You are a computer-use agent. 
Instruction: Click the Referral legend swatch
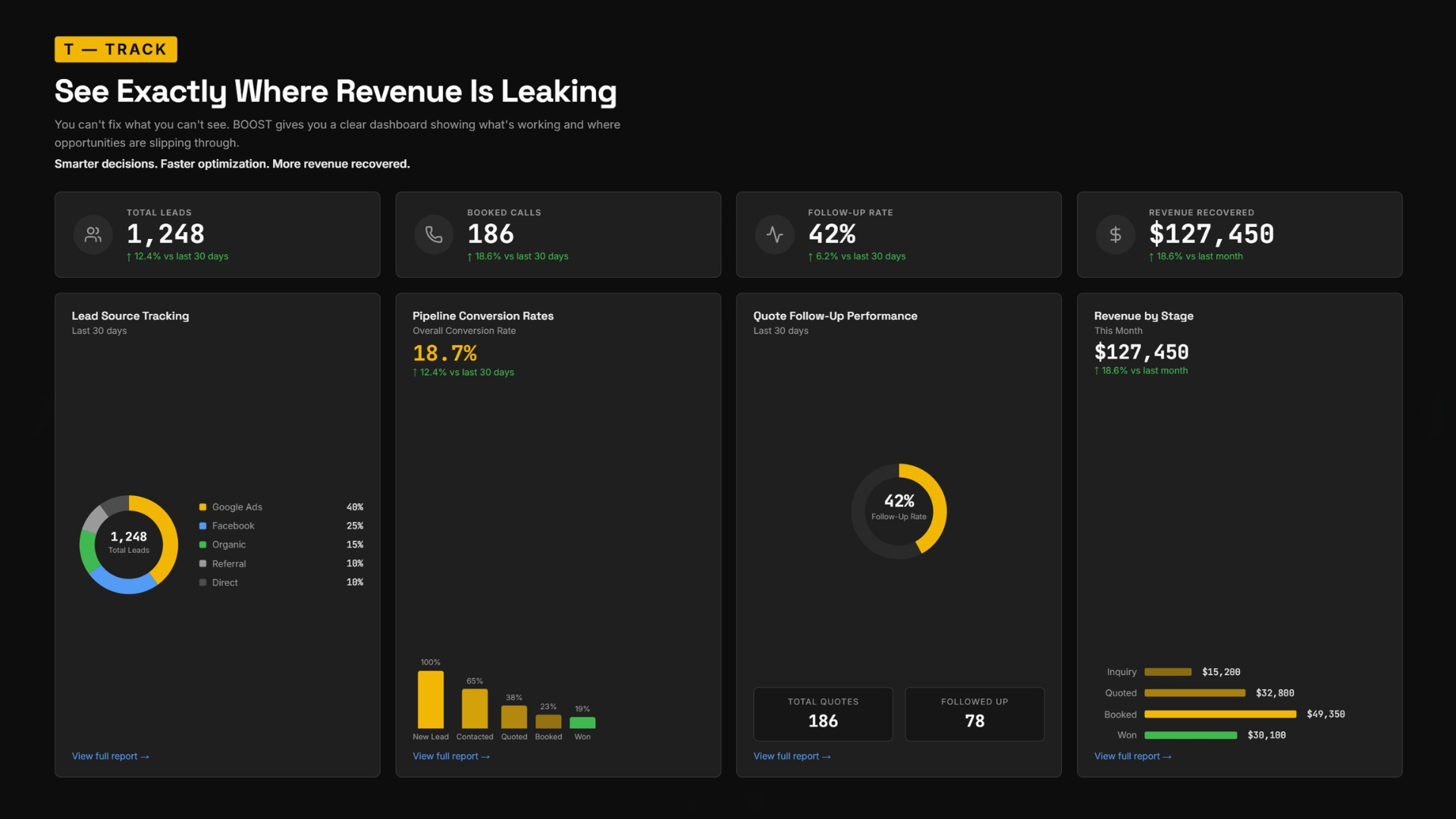point(202,563)
